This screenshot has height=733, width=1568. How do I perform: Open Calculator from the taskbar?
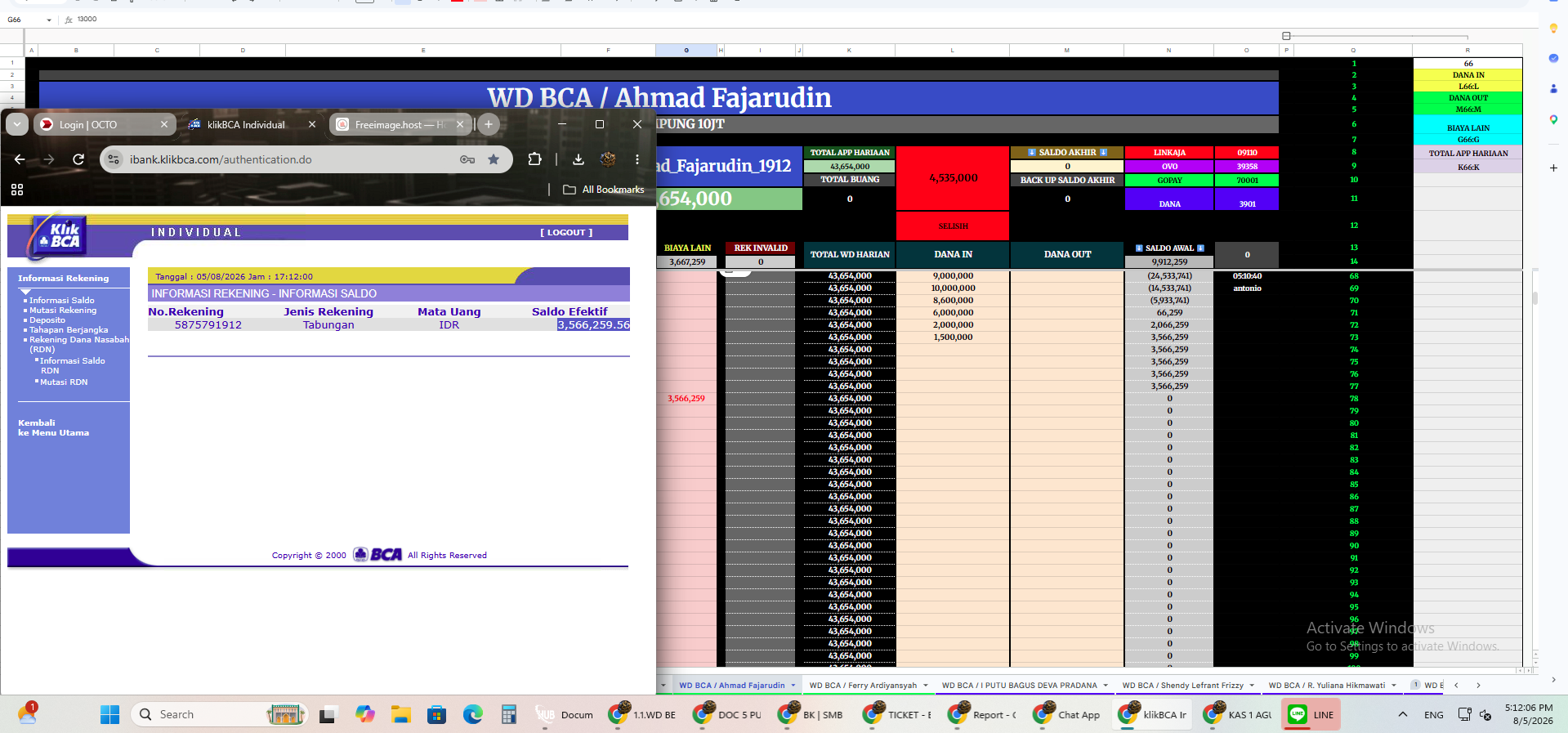click(x=509, y=715)
